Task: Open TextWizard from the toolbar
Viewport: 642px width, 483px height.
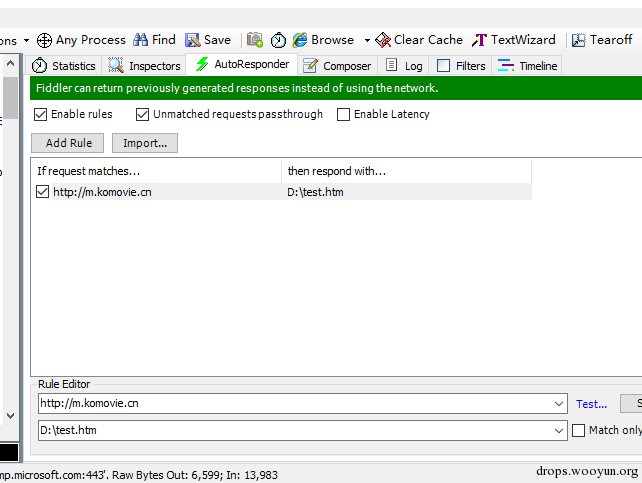Action: (514, 40)
